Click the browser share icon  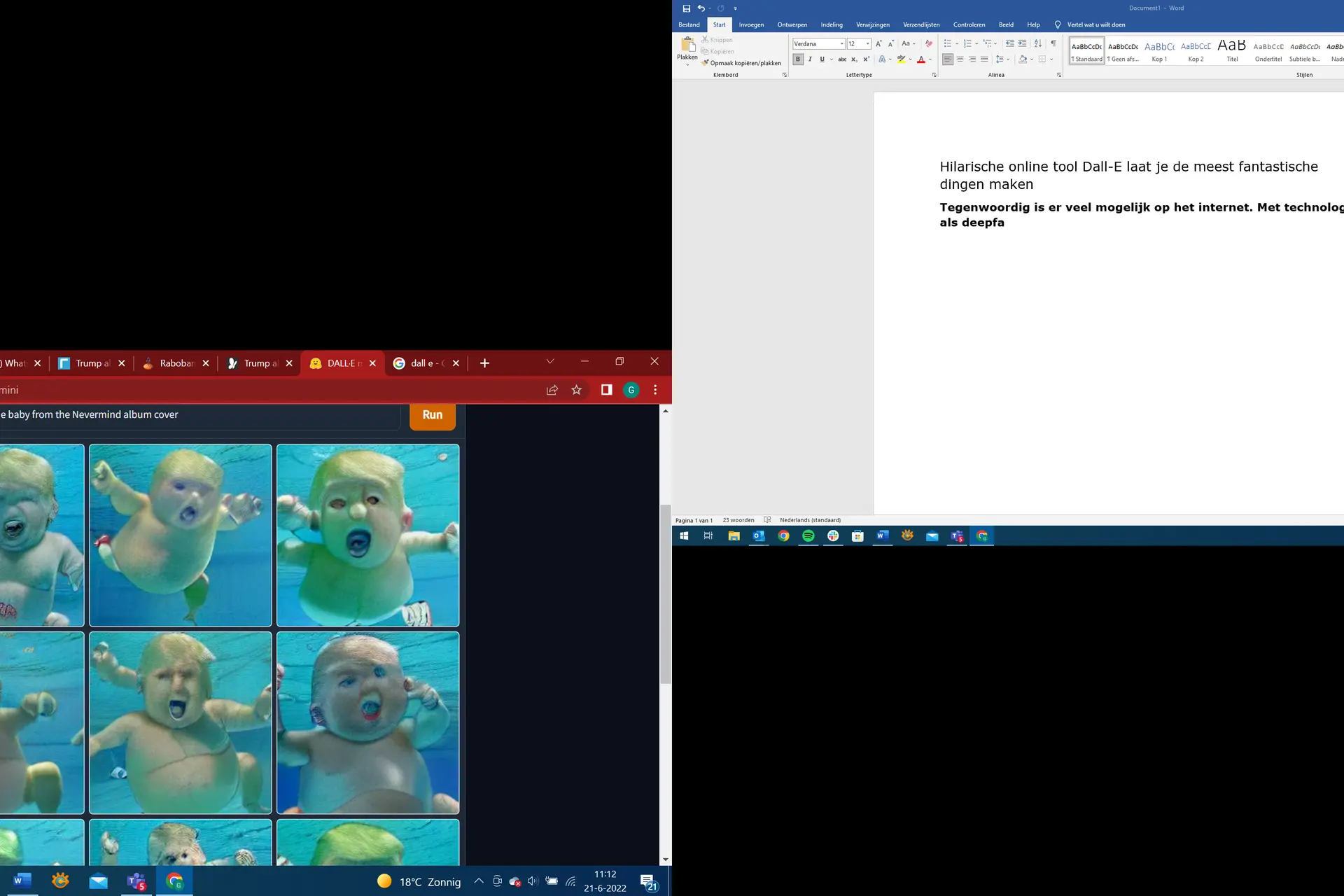click(x=552, y=390)
